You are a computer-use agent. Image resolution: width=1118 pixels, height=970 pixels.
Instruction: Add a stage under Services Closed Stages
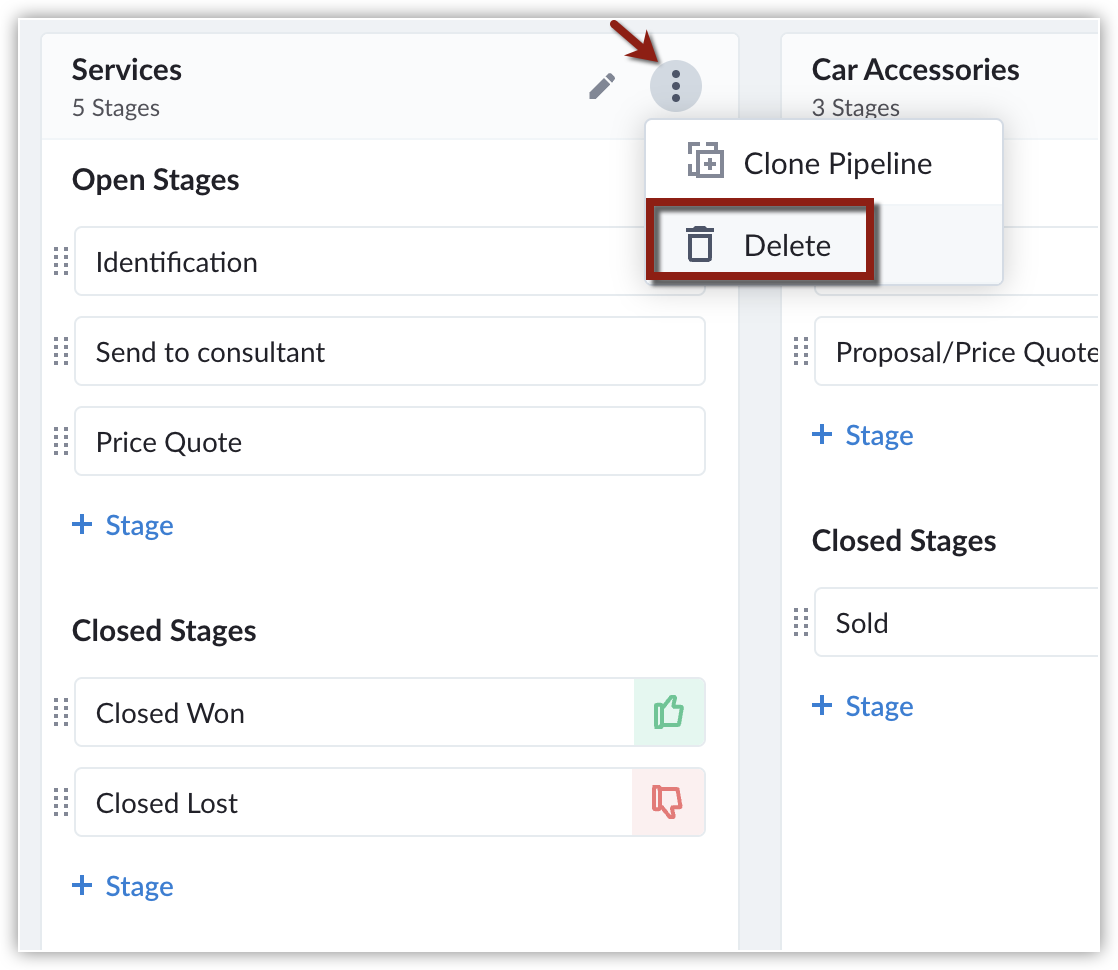pyautogui.click(x=124, y=886)
